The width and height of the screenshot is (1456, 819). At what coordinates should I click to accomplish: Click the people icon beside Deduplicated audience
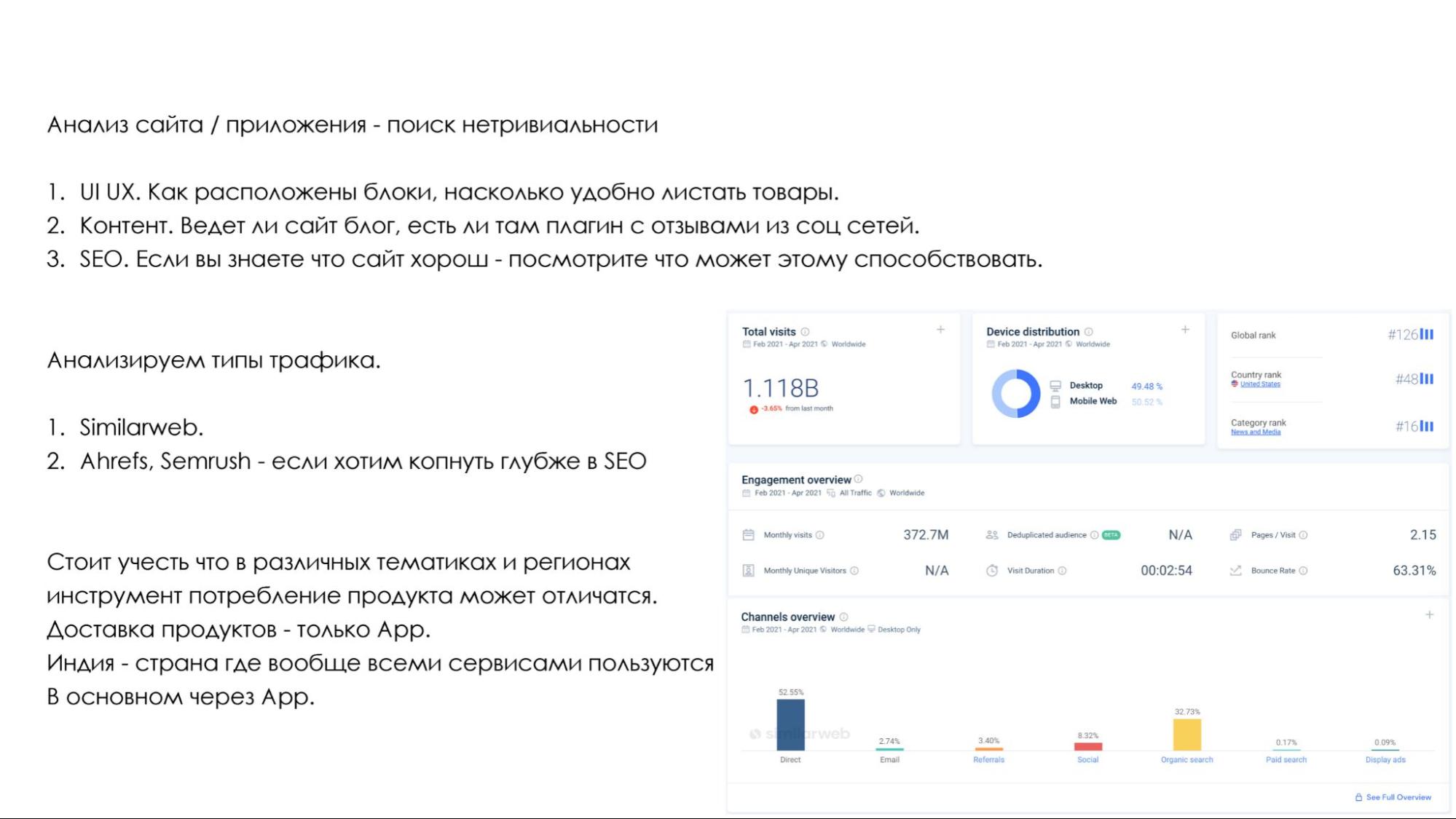[992, 535]
